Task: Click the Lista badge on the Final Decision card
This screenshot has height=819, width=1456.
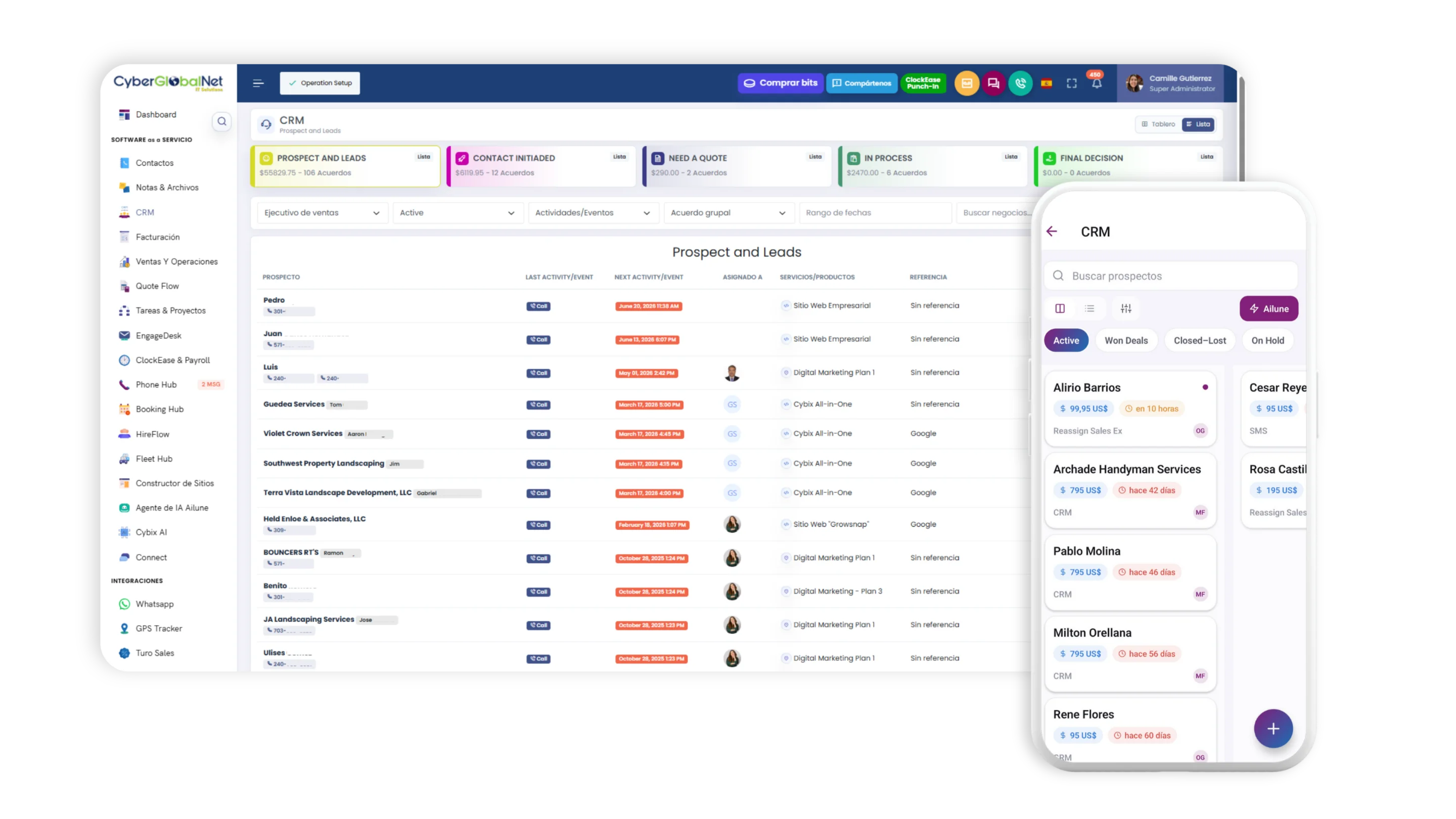Action: pyautogui.click(x=1206, y=157)
